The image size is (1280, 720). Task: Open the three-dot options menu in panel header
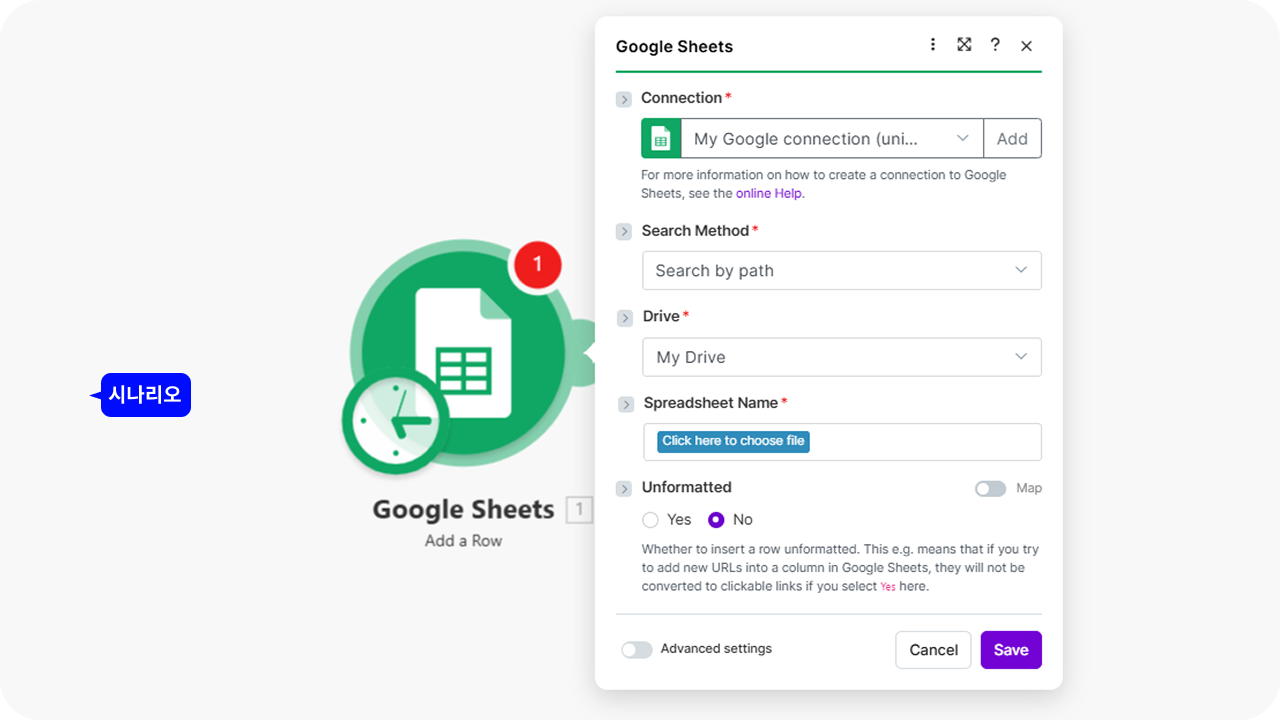click(933, 45)
